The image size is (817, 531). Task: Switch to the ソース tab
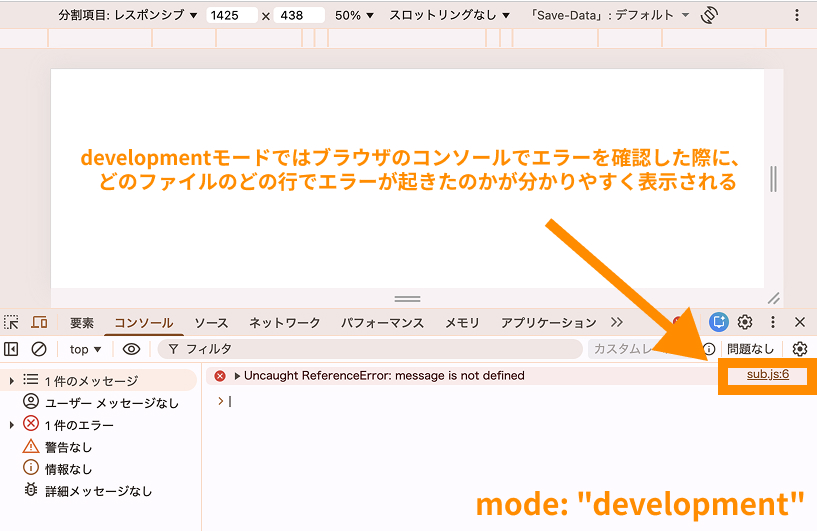pos(211,323)
